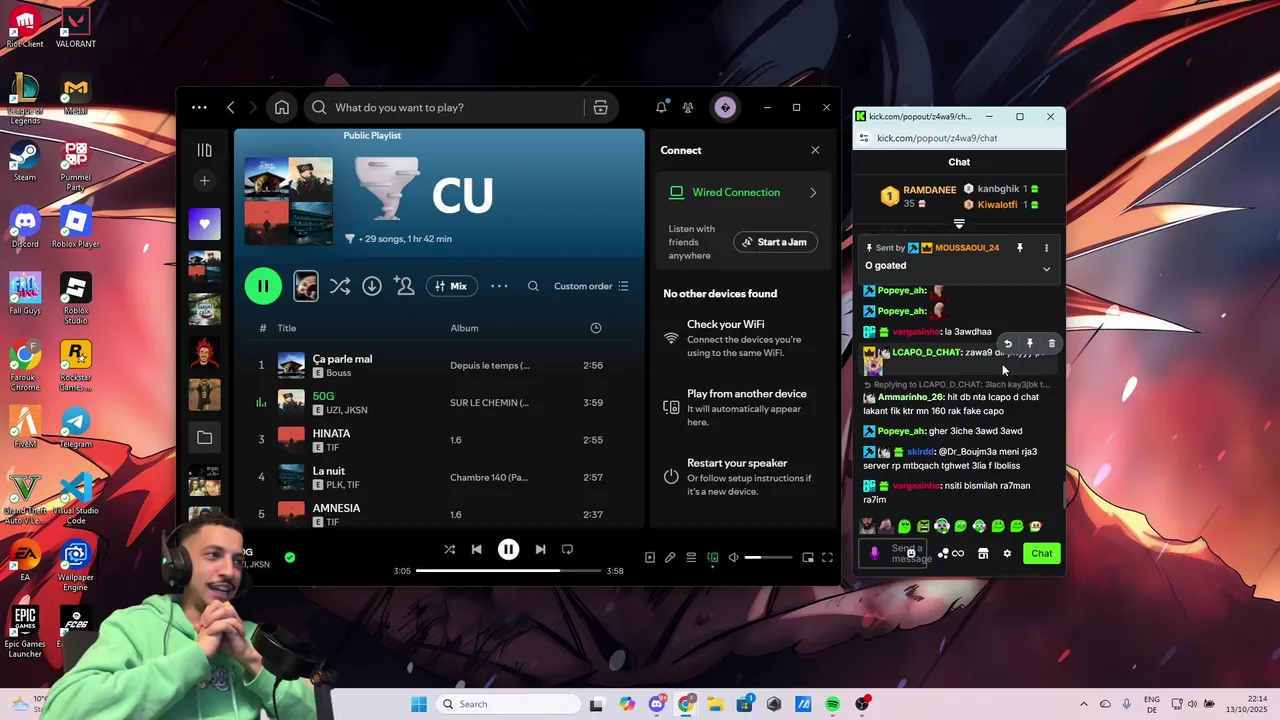The image size is (1280, 720).
Task: Toggle the Mix button on playlist
Action: 451,286
